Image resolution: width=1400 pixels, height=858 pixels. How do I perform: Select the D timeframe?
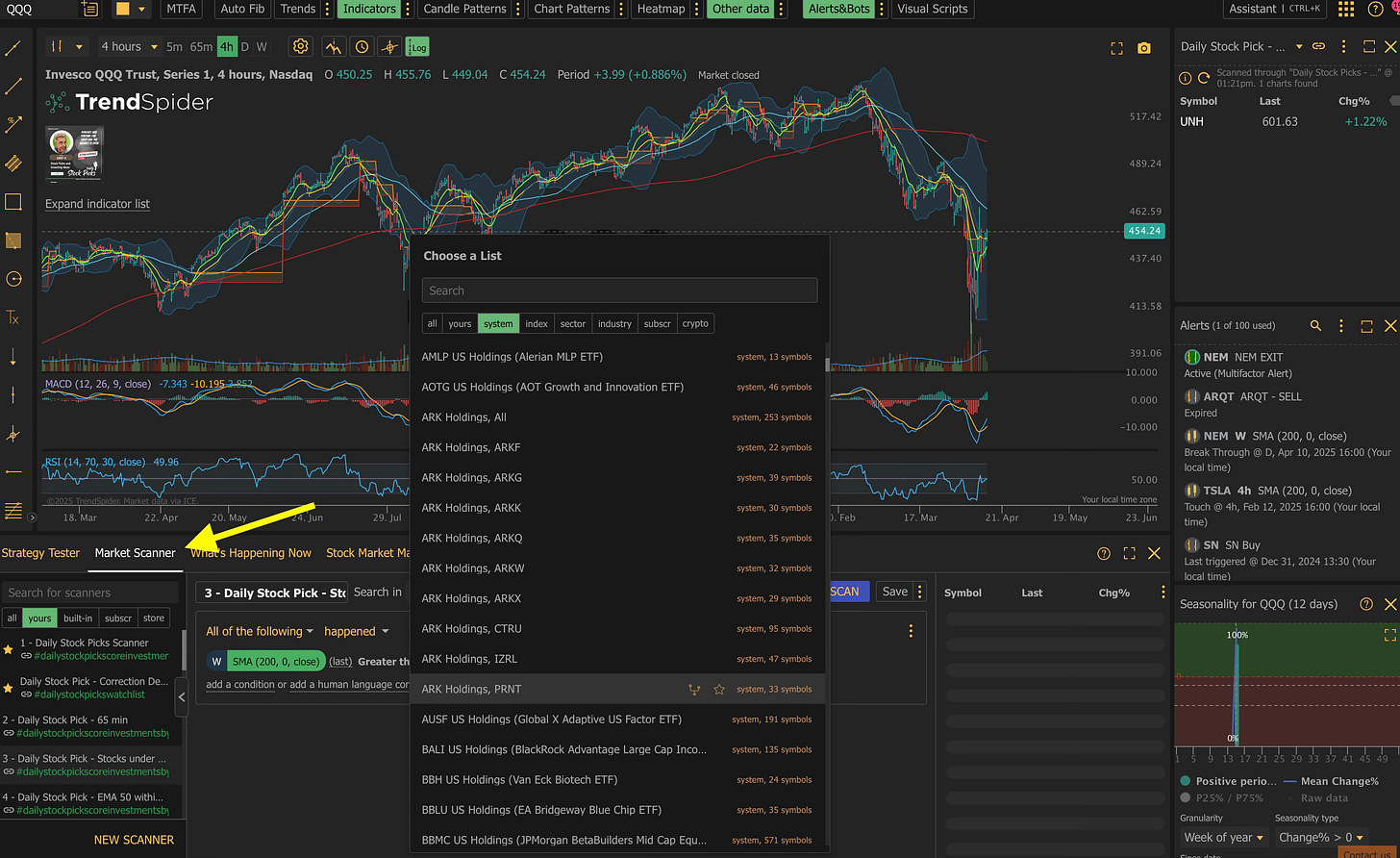(x=245, y=46)
